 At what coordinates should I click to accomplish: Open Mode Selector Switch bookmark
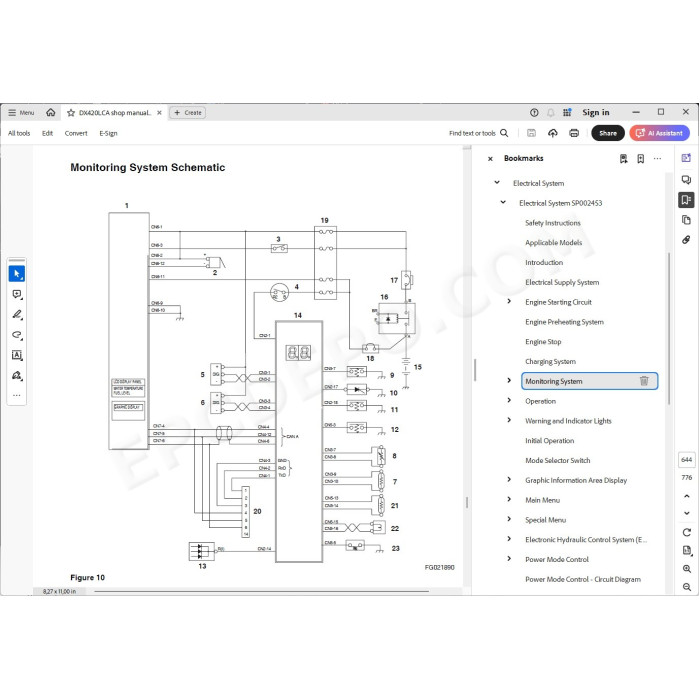click(x=558, y=460)
